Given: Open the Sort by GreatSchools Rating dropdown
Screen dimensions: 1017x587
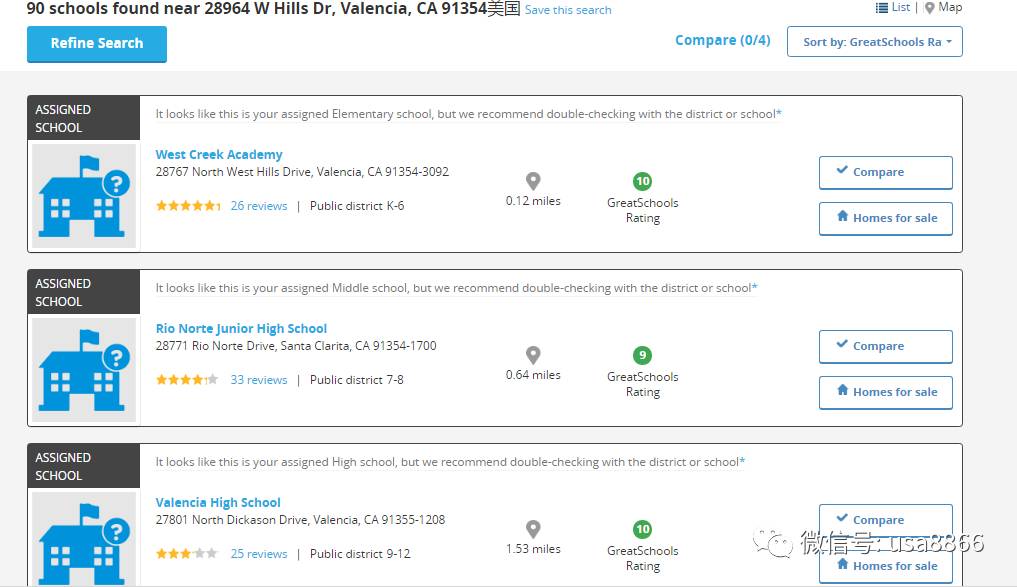Looking at the screenshot, I should pyautogui.click(x=874, y=42).
